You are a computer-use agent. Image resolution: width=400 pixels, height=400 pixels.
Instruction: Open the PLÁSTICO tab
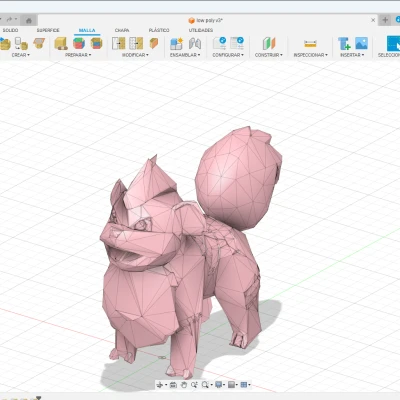[x=159, y=30]
